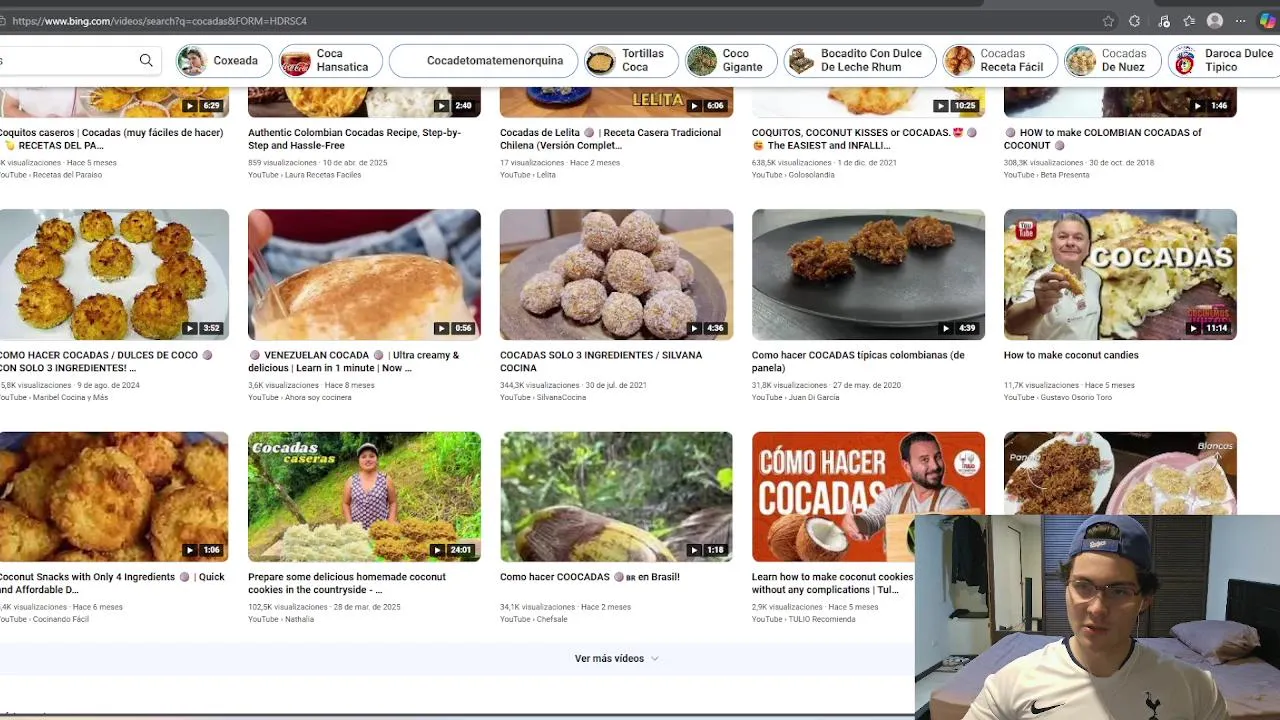The width and height of the screenshot is (1280, 720).
Task: Open browser profile avatar
Action: [x=1215, y=21]
